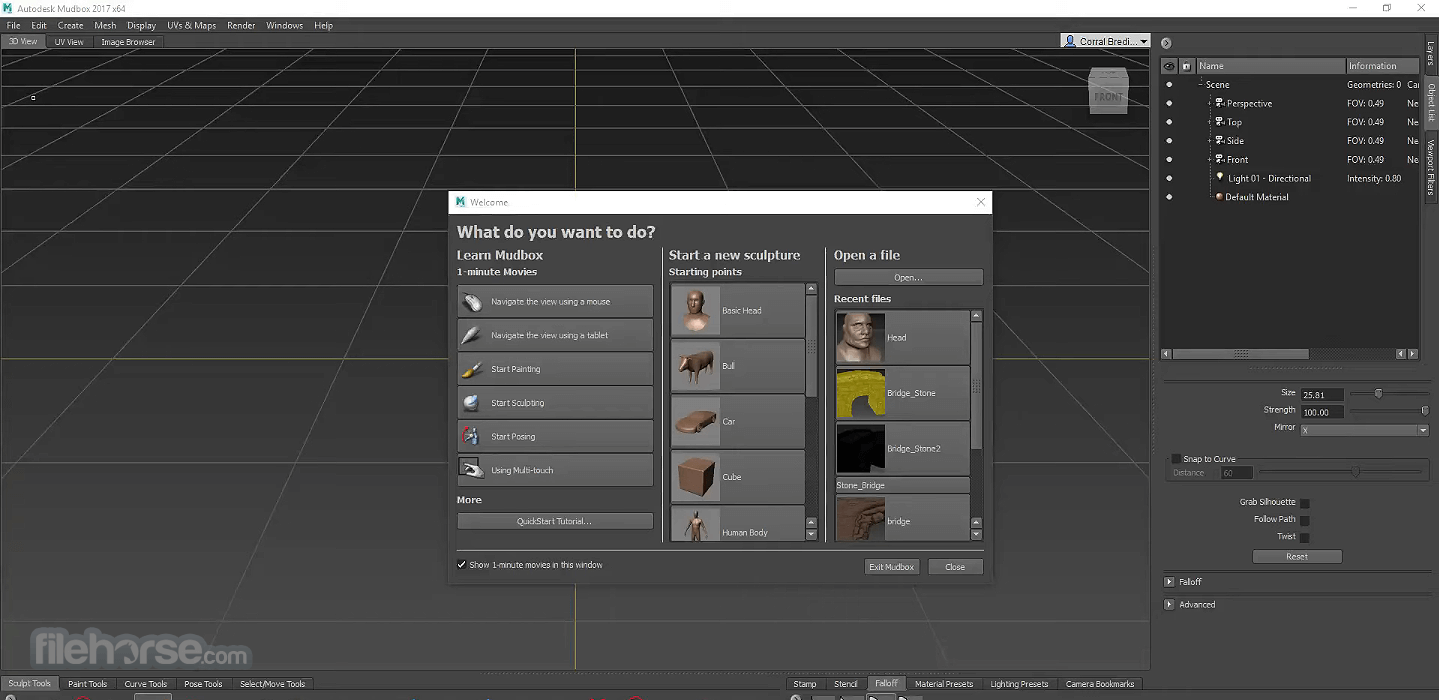The image size is (1439, 700).
Task: Expand the Top camera node
Action: 1210,122
